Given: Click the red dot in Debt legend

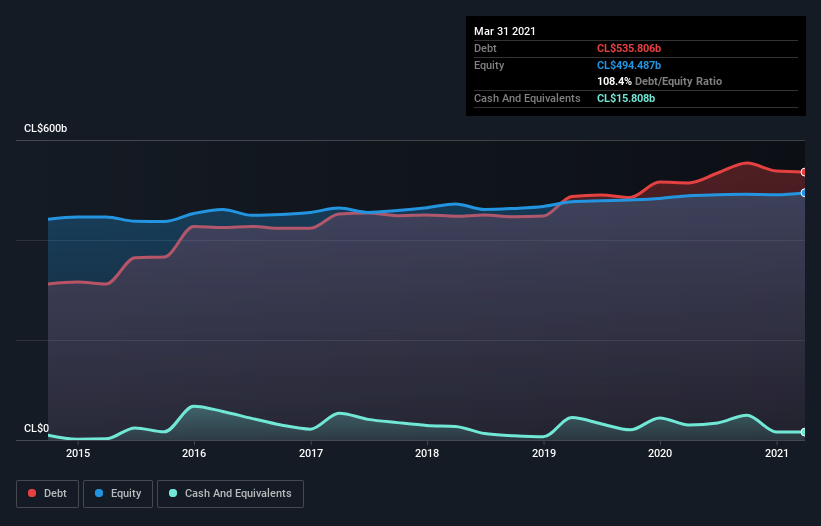Looking at the screenshot, I should (x=32, y=493).
